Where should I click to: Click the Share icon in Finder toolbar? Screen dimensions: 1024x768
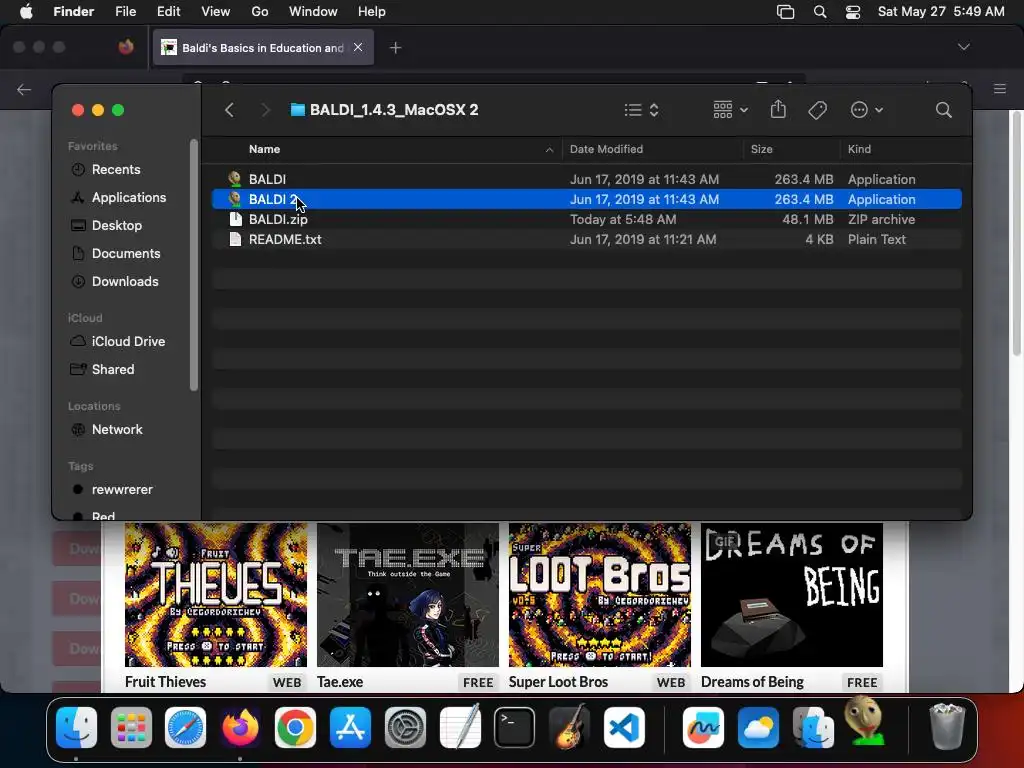[778, 109]
